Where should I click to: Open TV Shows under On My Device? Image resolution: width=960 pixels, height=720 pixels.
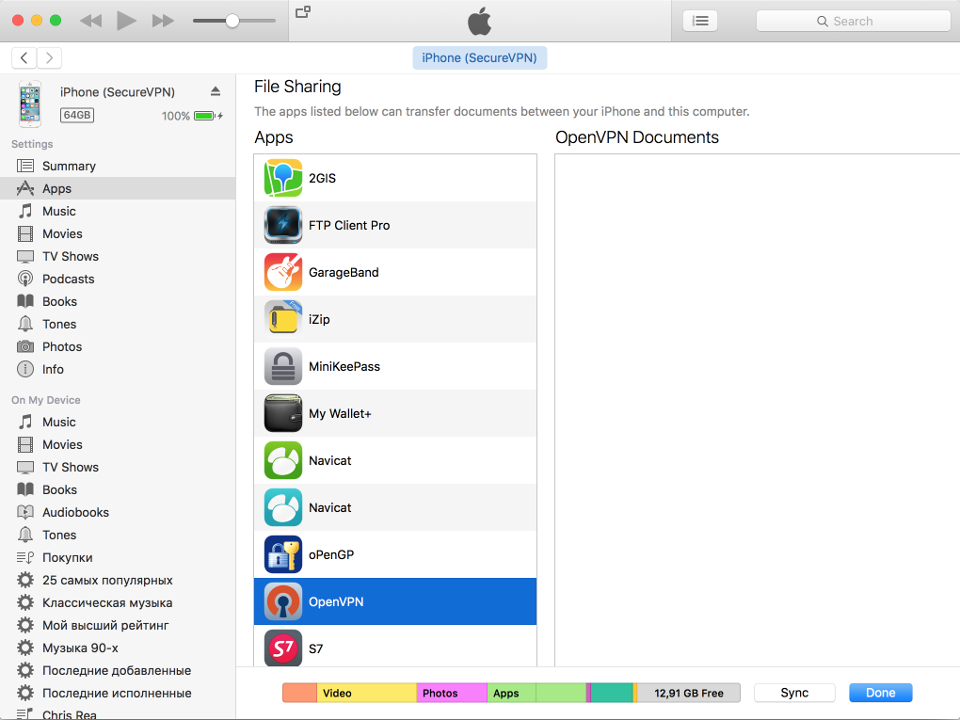click(x=118, y=467)
